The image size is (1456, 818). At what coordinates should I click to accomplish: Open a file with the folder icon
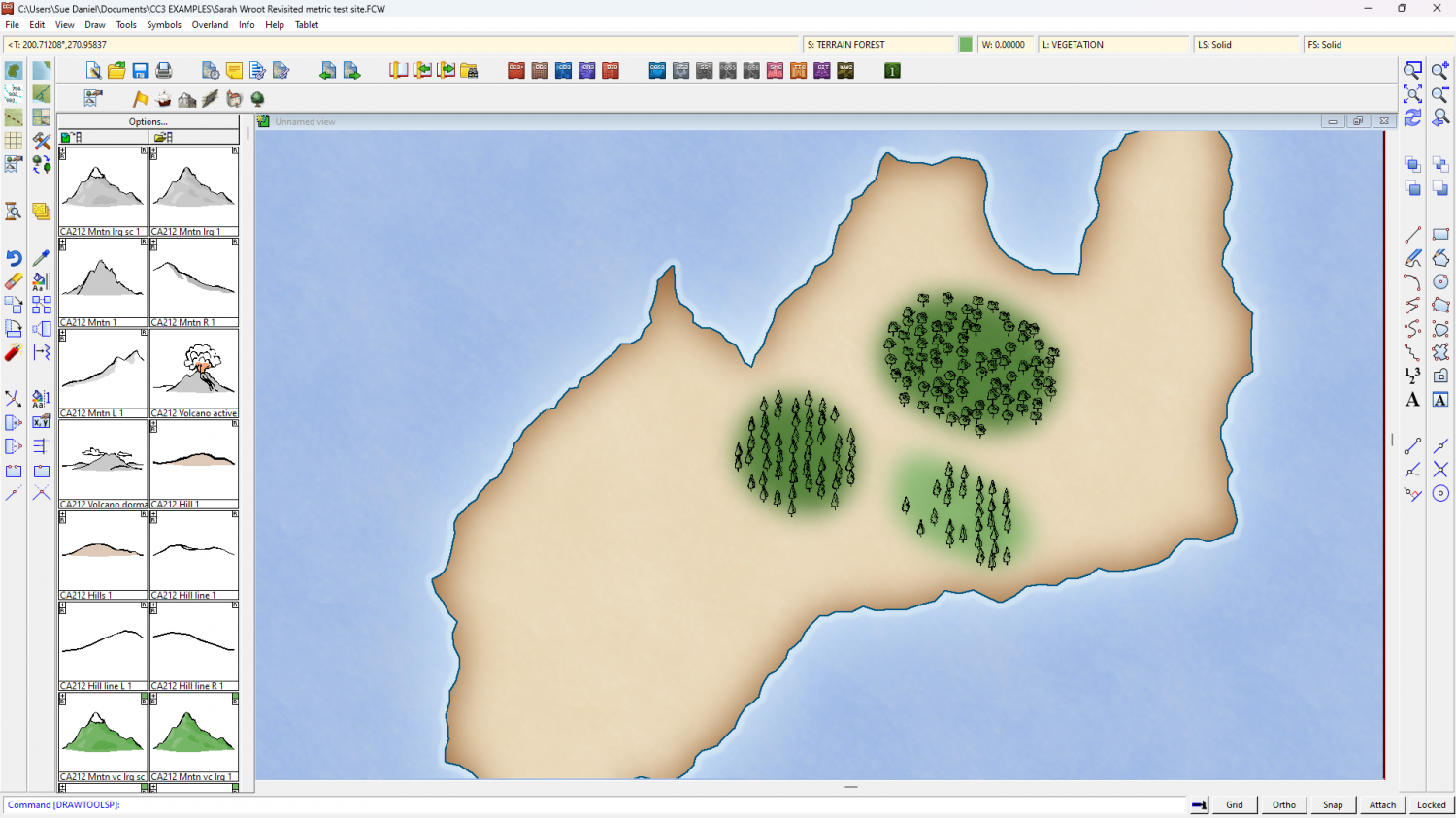[x=116, y=71]
